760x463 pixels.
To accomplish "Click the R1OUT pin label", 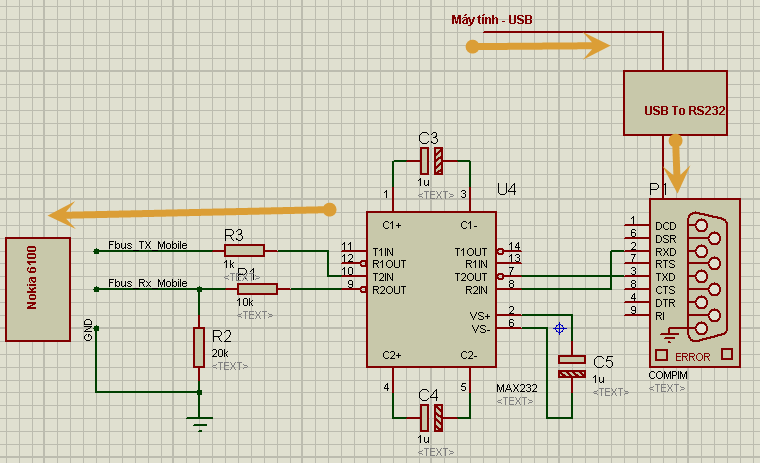I will click(389, 264).
